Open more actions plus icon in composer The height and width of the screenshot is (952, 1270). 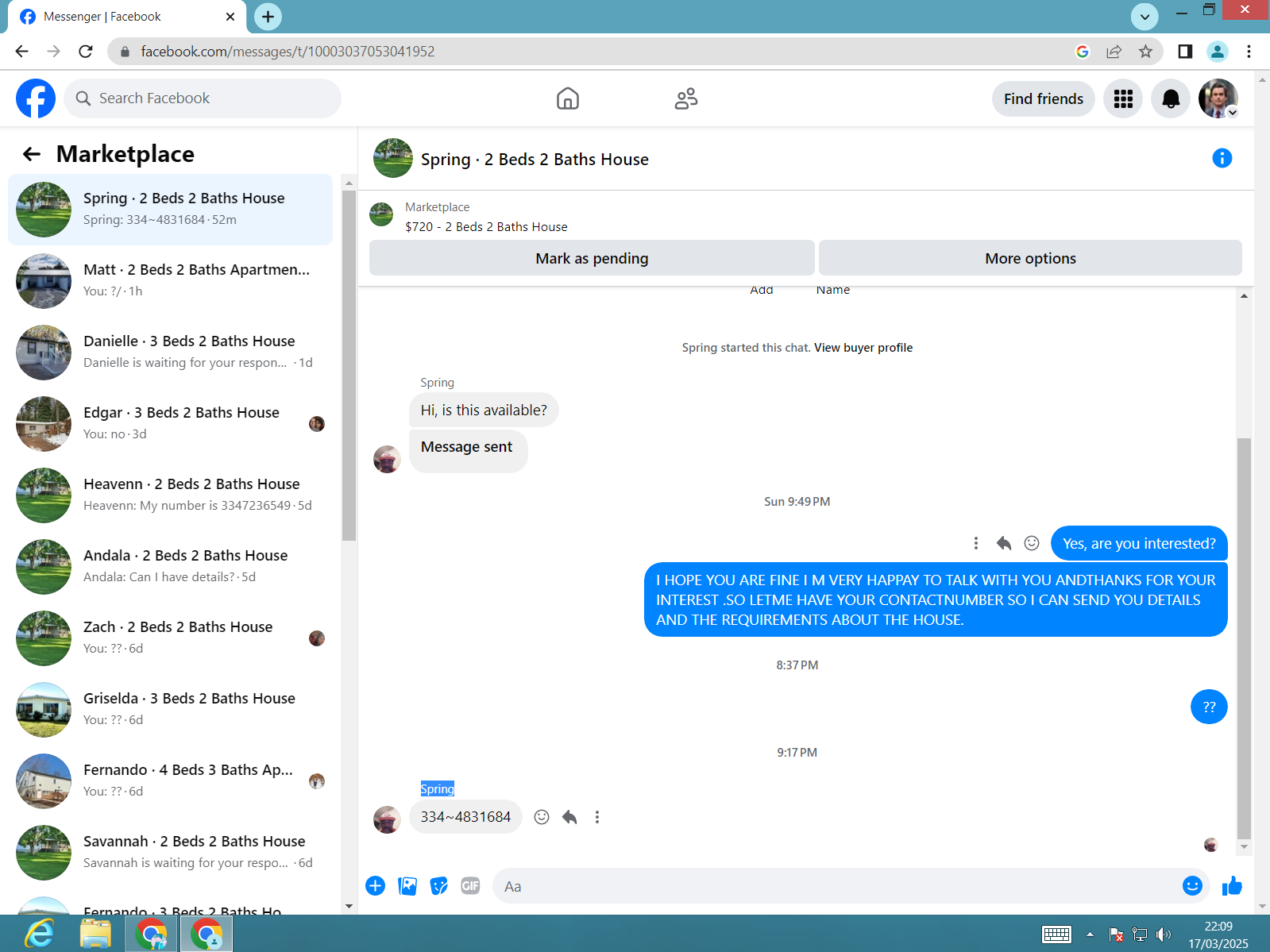point(376,886)
